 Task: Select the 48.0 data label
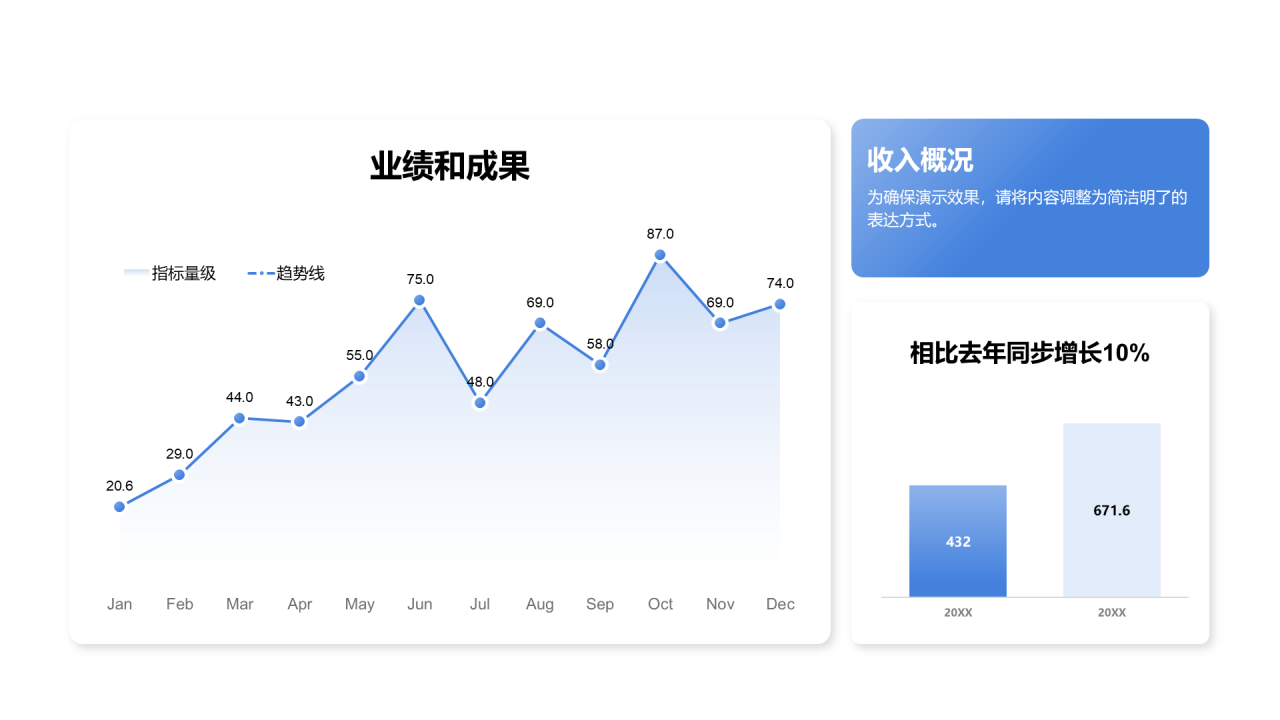tap(480, 382)
